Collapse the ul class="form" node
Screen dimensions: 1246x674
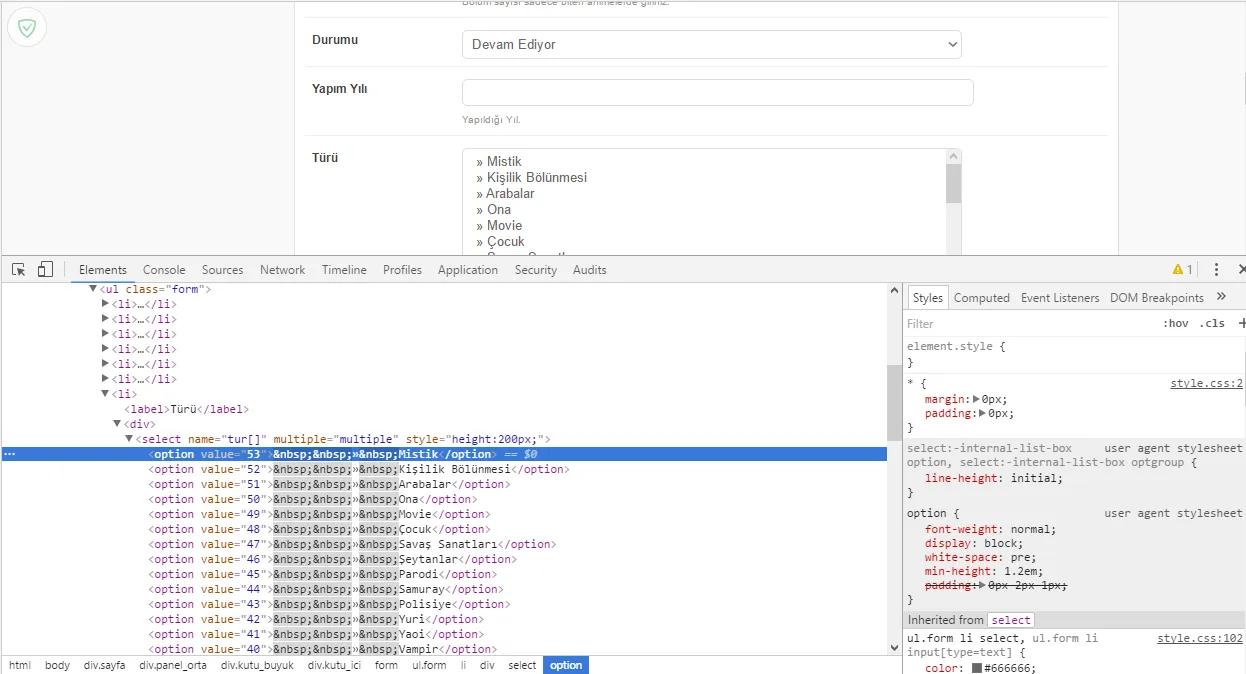93,289
